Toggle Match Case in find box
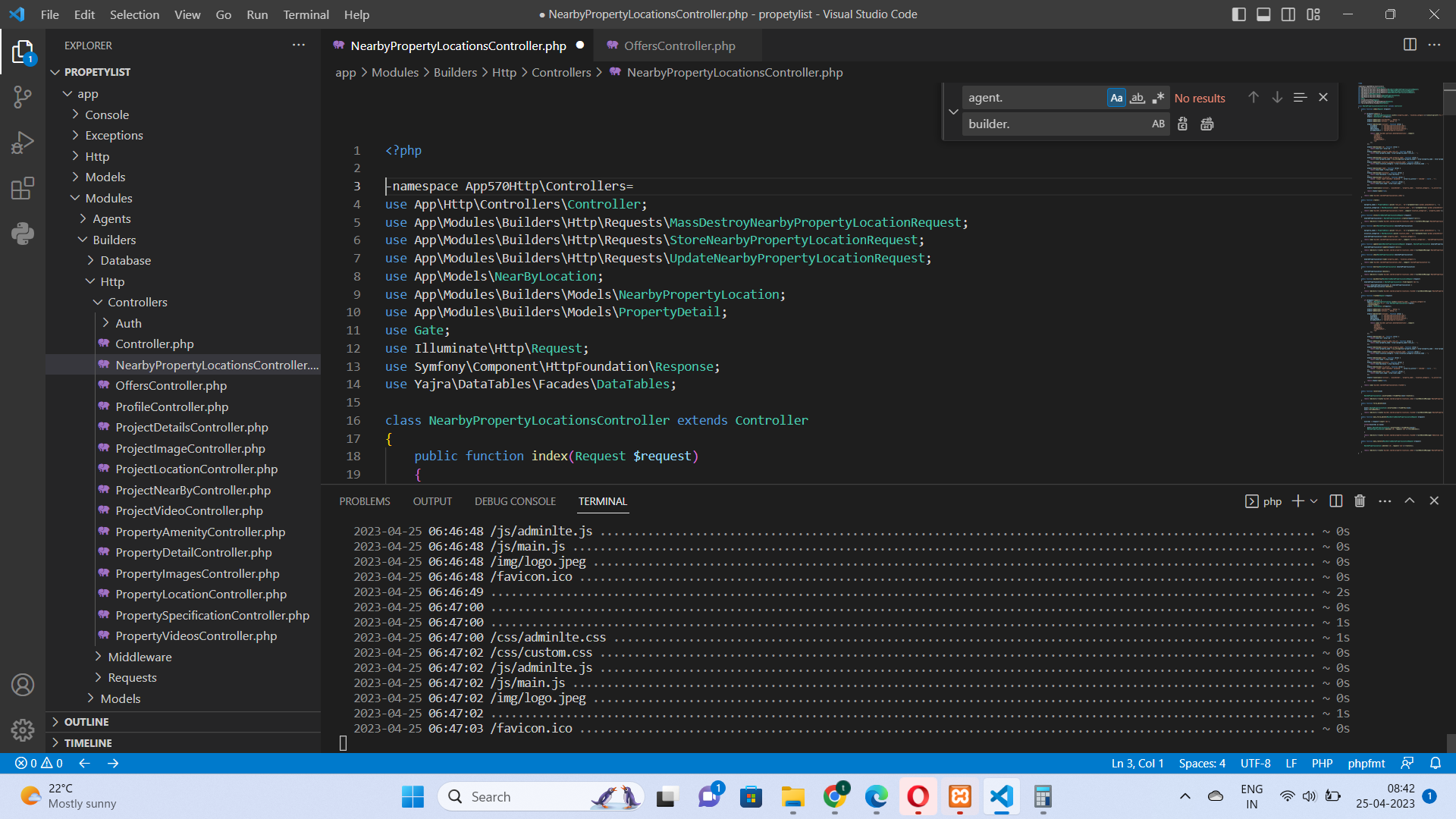 (x=1116, y=98)
